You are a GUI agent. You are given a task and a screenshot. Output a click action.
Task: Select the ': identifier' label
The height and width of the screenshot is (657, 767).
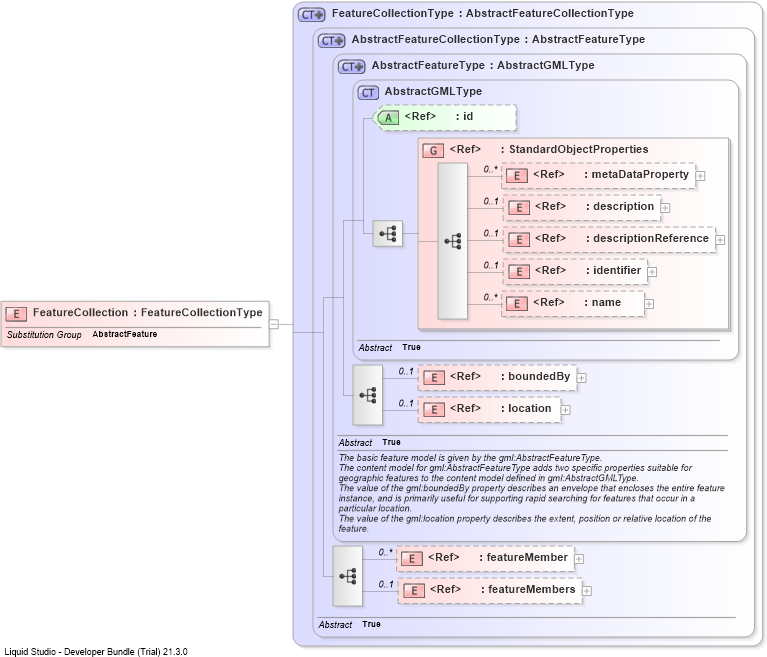613,271
